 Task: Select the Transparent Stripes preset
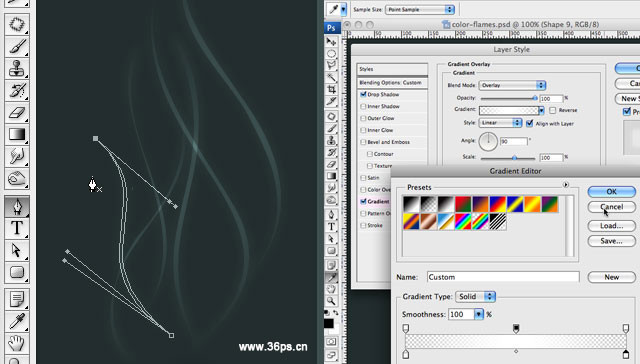pyautogui.click(x=498, y=222)
